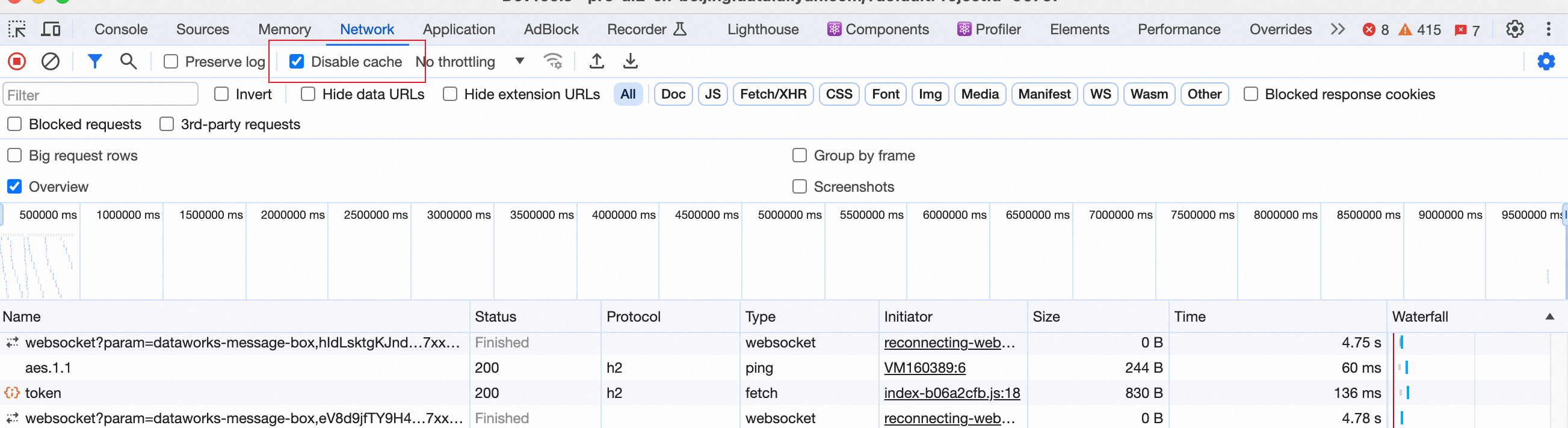The width and height of the screenshot is (1568, 428).
Task: Switch to the Console tab
Action: tap(120, 29)
